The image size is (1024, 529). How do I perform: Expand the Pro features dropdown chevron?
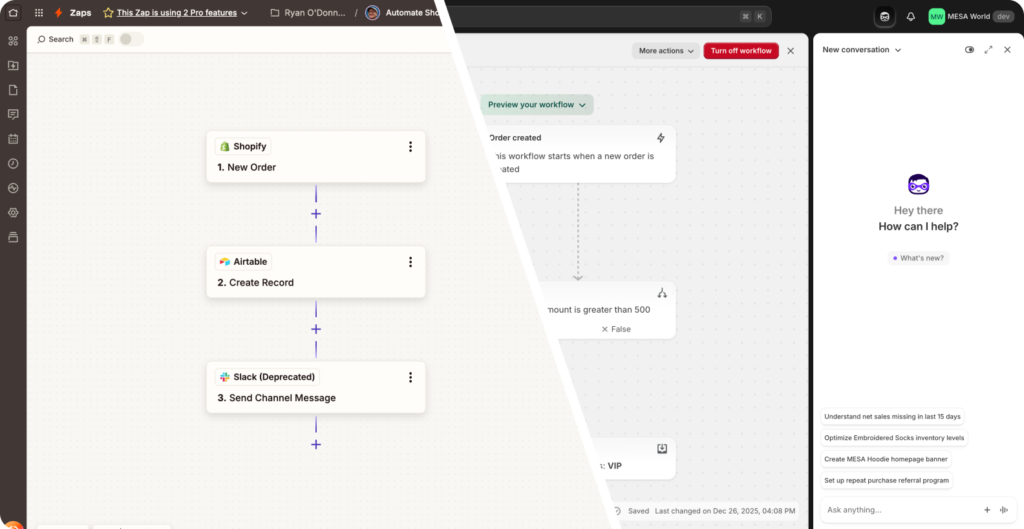coord(244,13)
